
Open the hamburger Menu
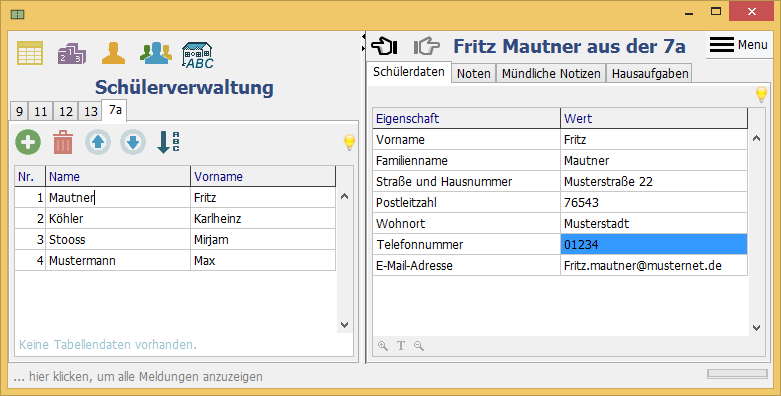(x=739, y=45)
